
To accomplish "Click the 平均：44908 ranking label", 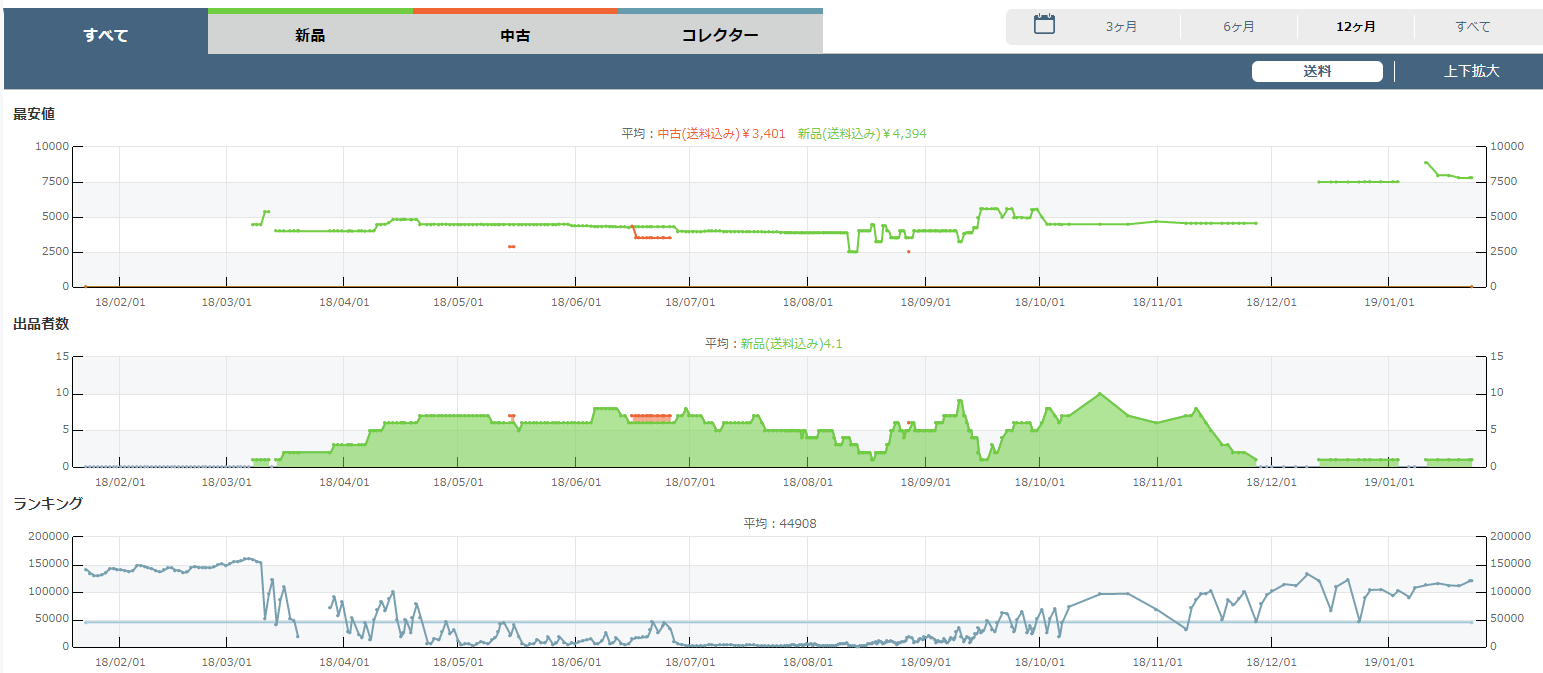I will tap(780, 523).
